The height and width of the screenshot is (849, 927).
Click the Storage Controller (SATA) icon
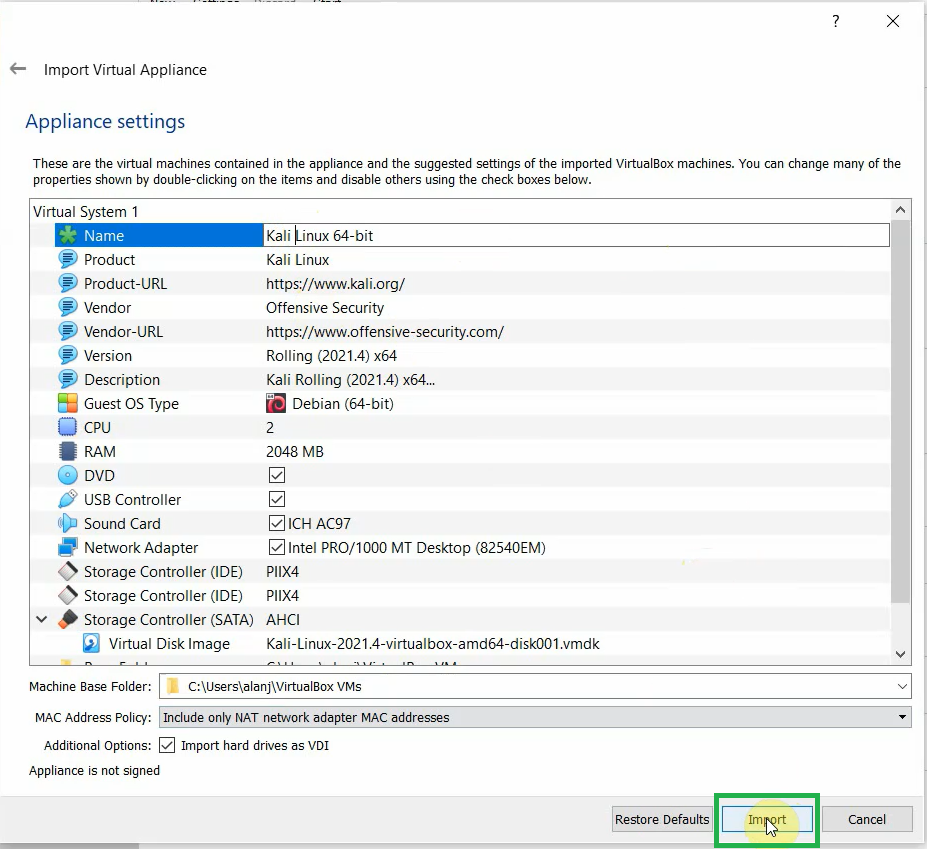point(68,619)
